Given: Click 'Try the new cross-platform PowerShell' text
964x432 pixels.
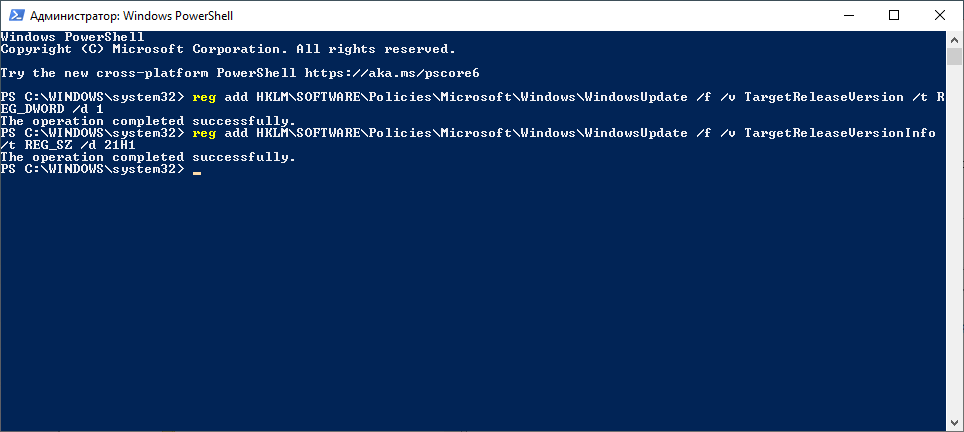Looking at the screenshot, I should 148,73.
